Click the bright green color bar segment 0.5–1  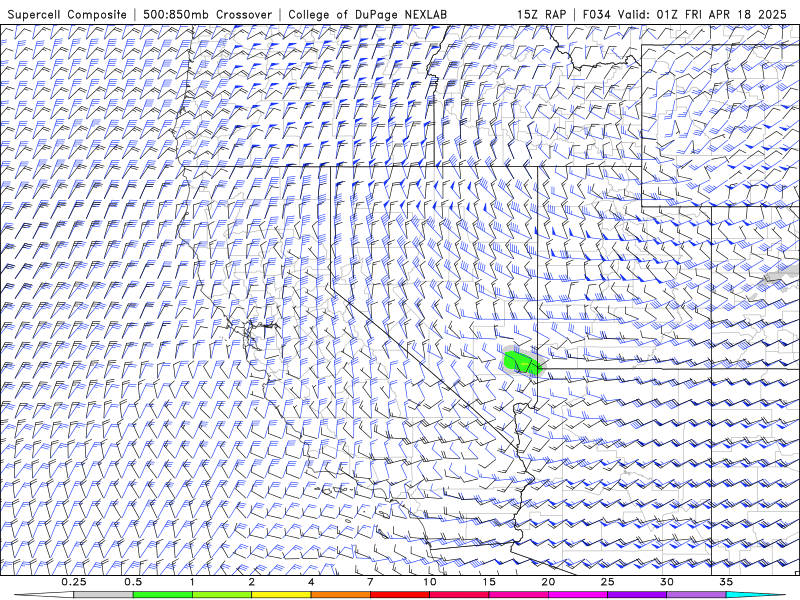[x=163, y=595]
